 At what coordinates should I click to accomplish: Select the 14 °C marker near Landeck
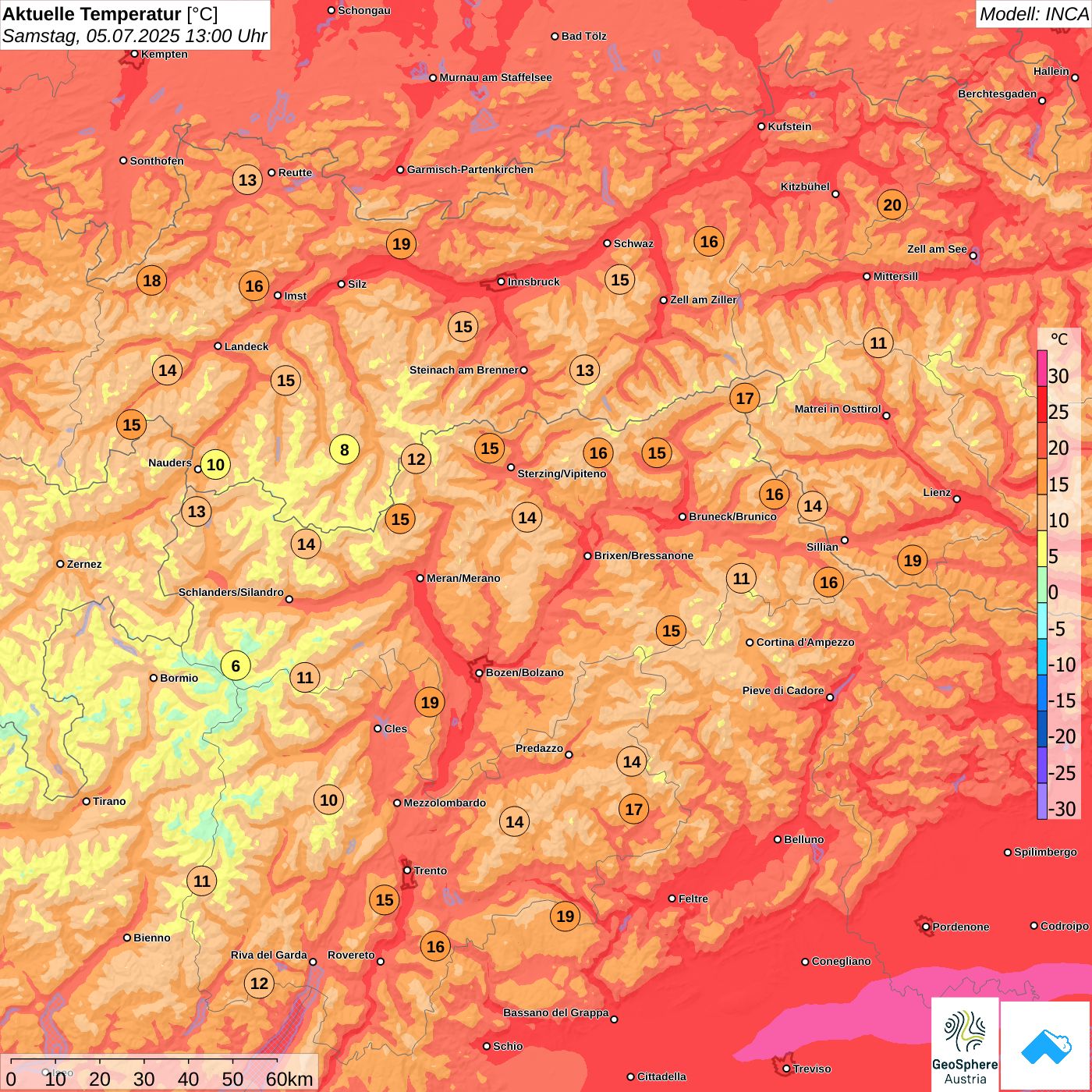click(x=168, y=370)
